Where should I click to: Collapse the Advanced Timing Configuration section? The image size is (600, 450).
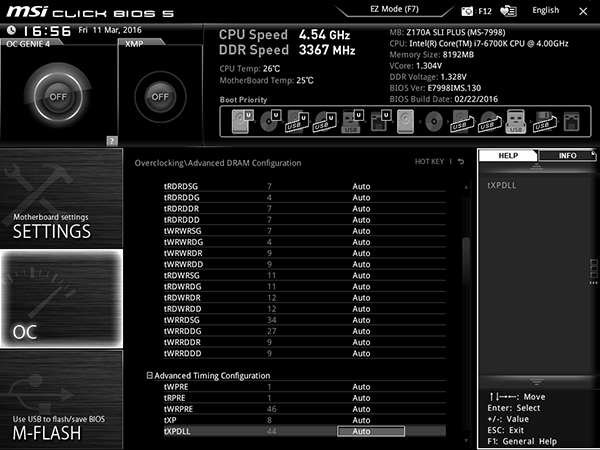pyautogui.click(x=149, y=375)
